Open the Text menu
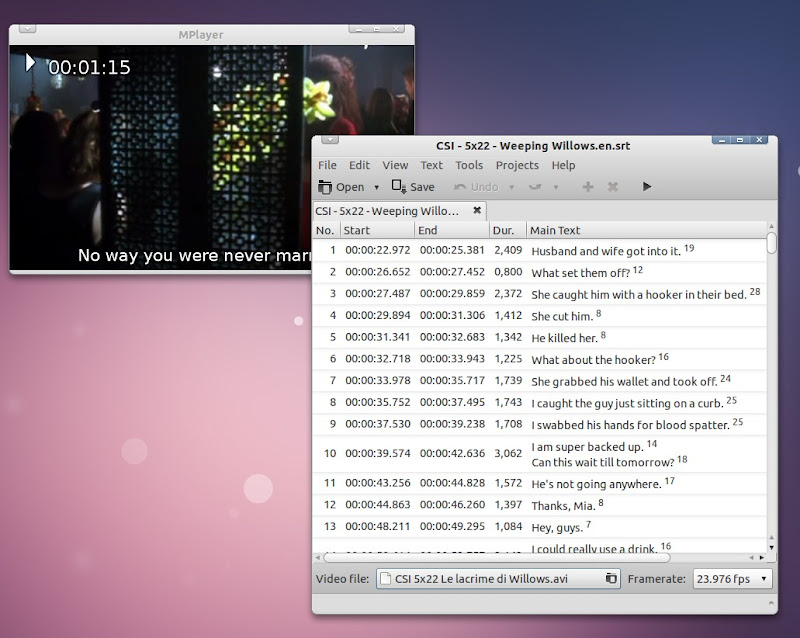Image resolution: width=800 pixels, height=638 pixels. (x=431, y=165)
